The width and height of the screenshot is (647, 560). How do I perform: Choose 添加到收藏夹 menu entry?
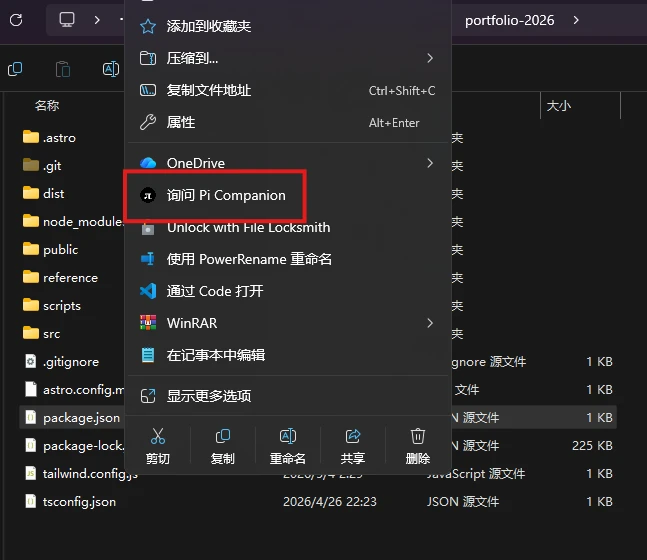coord(288,26)
